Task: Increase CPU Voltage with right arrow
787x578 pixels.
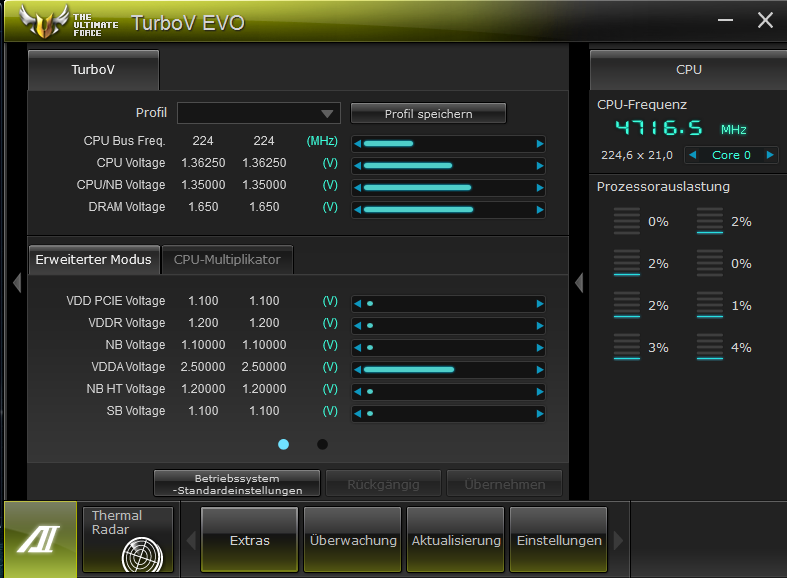Action: [x=540, y=166]
